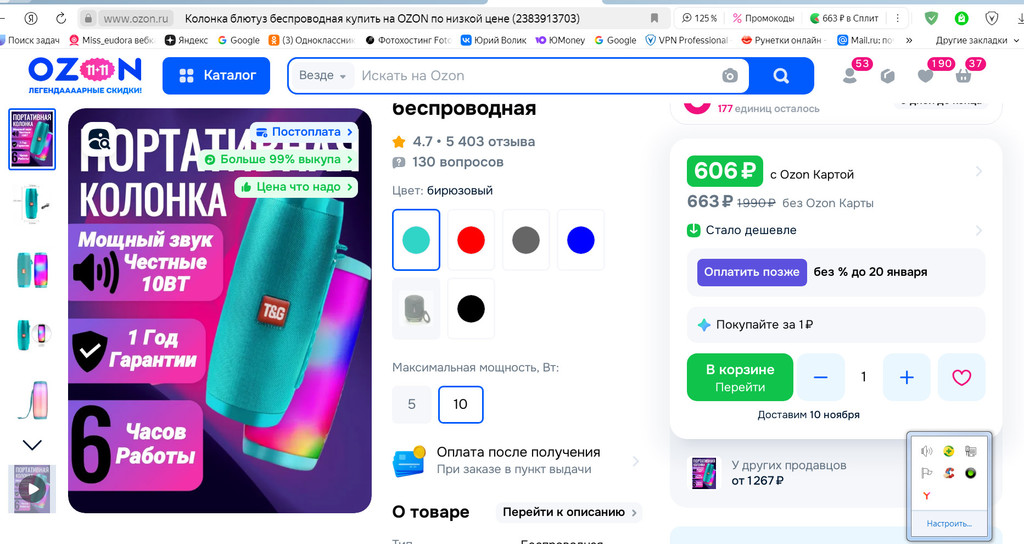1024x544 pixels.
Task: Open the Везде search scope dropdown
Action: click(322, 76)
